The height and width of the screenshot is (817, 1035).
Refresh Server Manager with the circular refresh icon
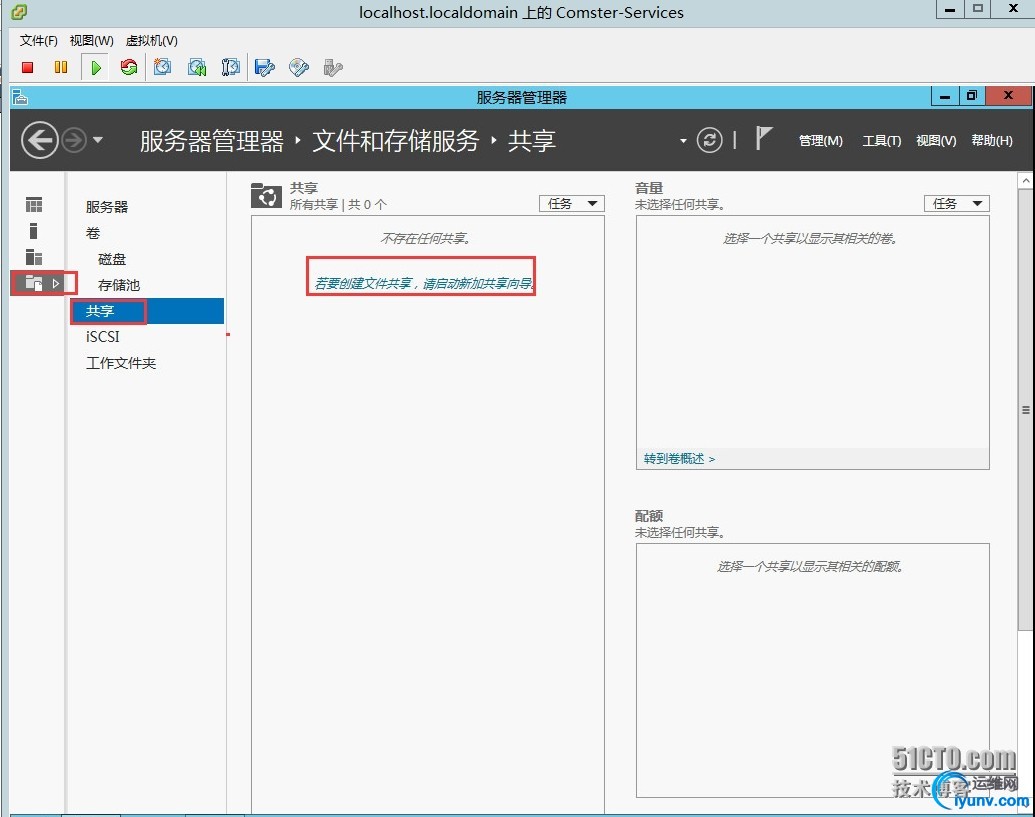(710, 140)
